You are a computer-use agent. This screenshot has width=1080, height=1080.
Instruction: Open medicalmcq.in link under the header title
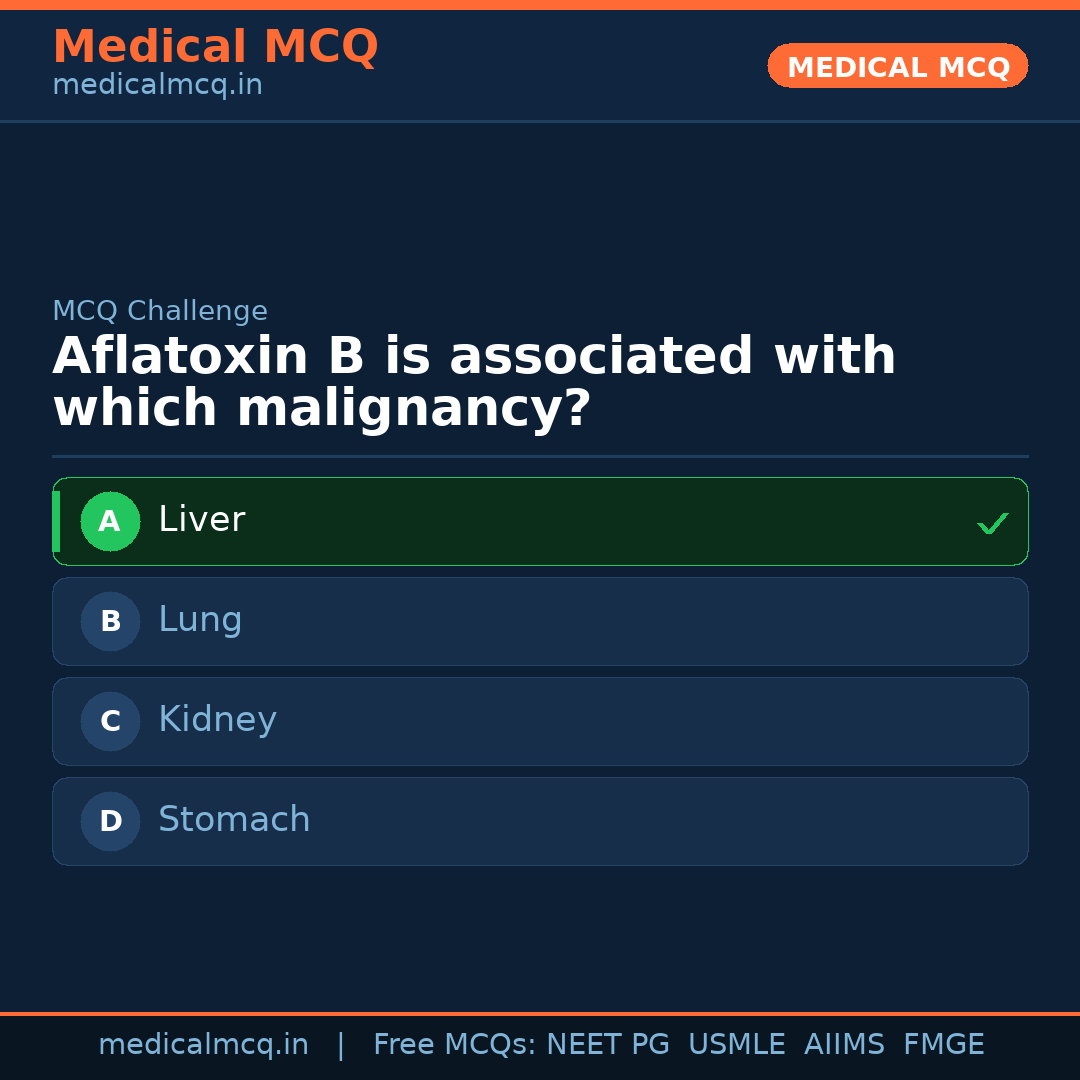pos(157,86)
